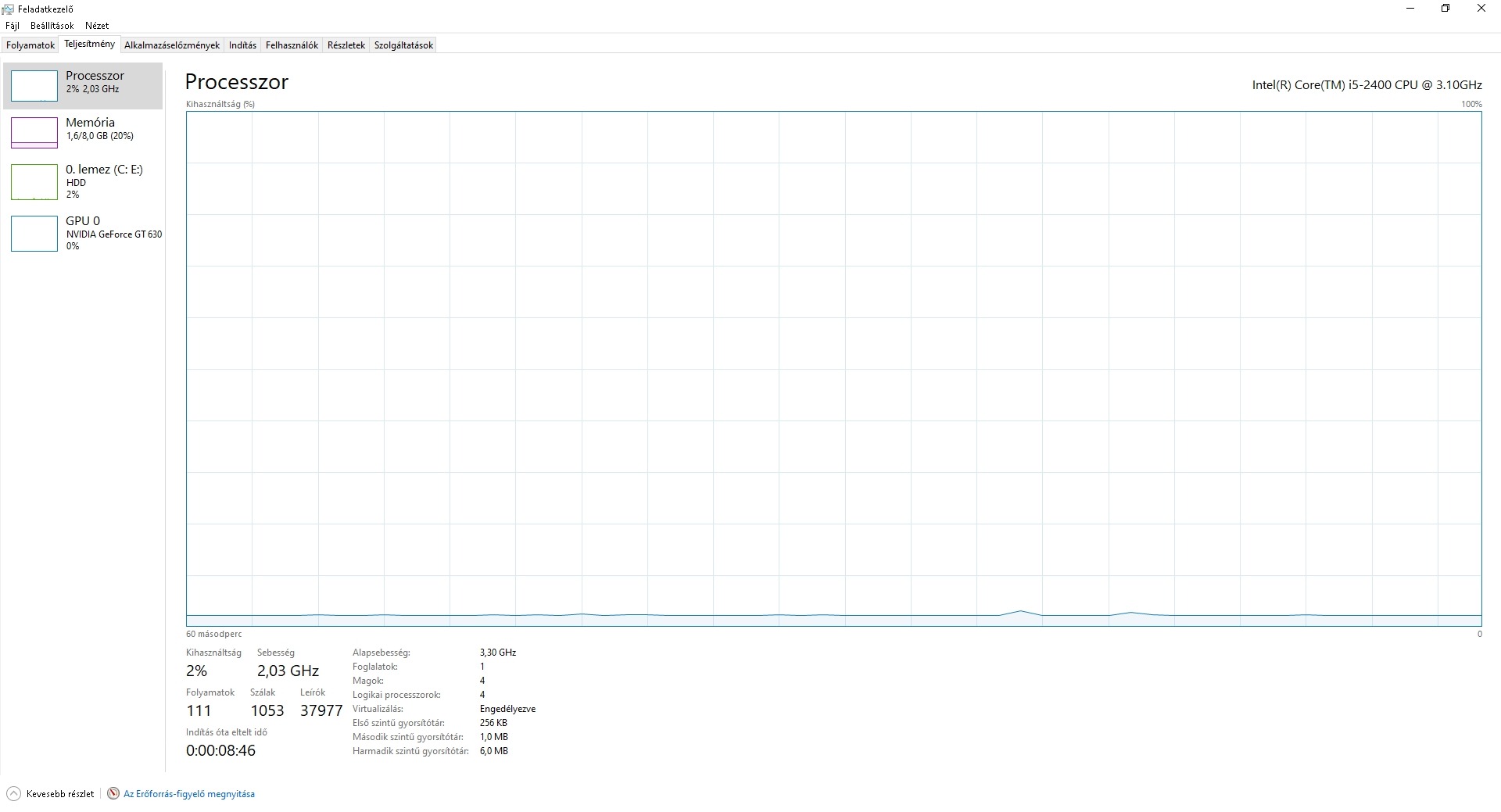Image resolution: width=1501 pixels, height=812 pixels.
Task: Open the Fájl menu
Action: pos(13,26)
